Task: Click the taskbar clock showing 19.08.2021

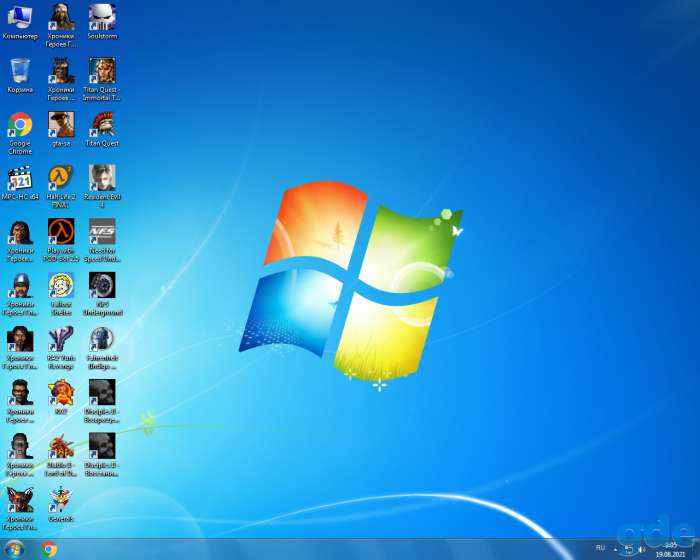Action: pyautogui.click(x=670, y=550)
